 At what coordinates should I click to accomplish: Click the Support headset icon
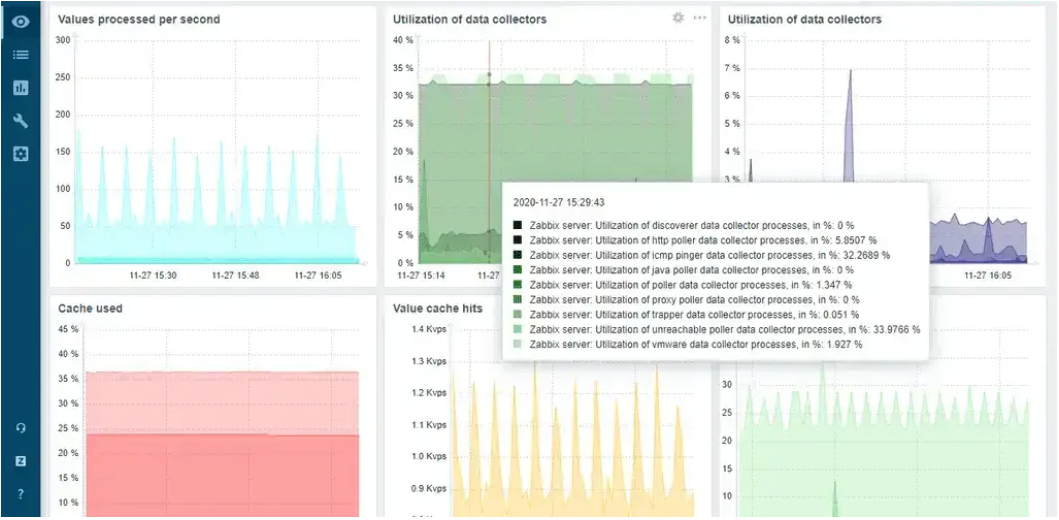click(x=20, y=428)
